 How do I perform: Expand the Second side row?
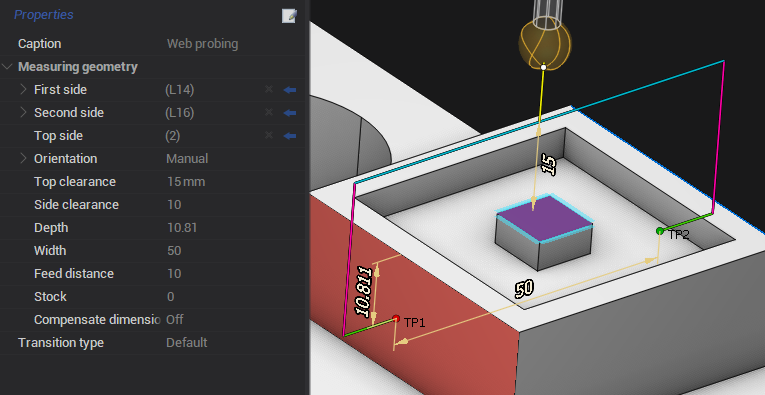[x=23, y=112]
